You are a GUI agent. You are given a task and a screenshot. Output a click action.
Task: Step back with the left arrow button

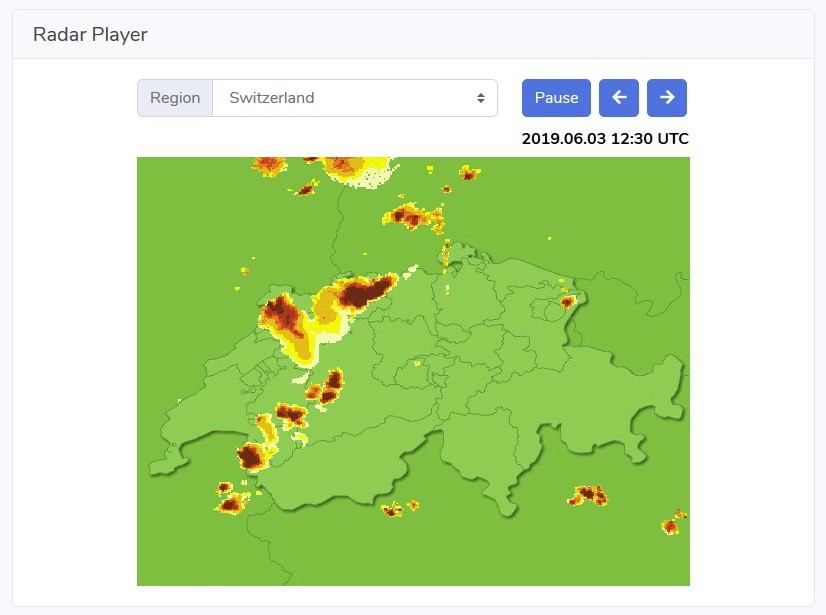pyautogui.click(x=618, y=98)
